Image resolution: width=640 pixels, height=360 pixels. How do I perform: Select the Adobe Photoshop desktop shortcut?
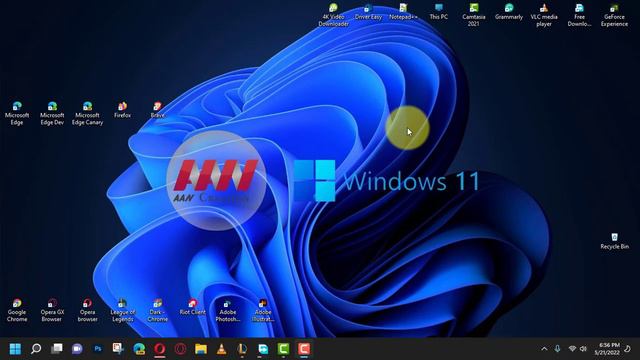pyautogui.click(x=228, y=311)
